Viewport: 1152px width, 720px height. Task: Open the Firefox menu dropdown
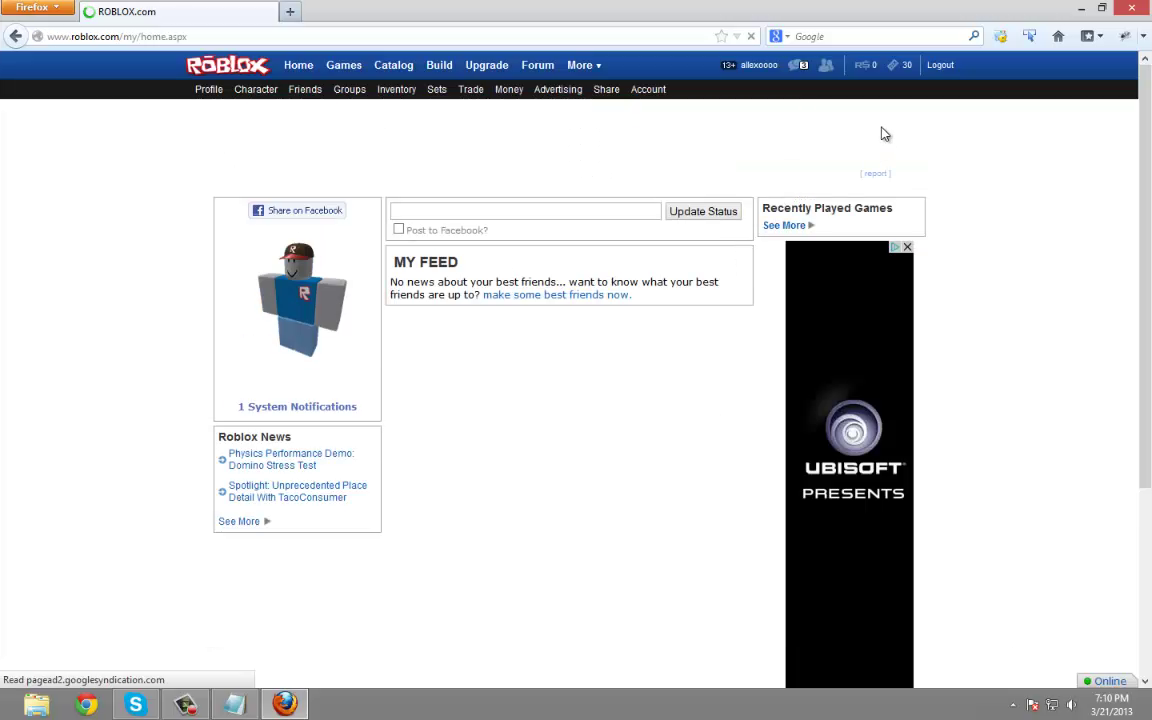(x=38, y=8)
